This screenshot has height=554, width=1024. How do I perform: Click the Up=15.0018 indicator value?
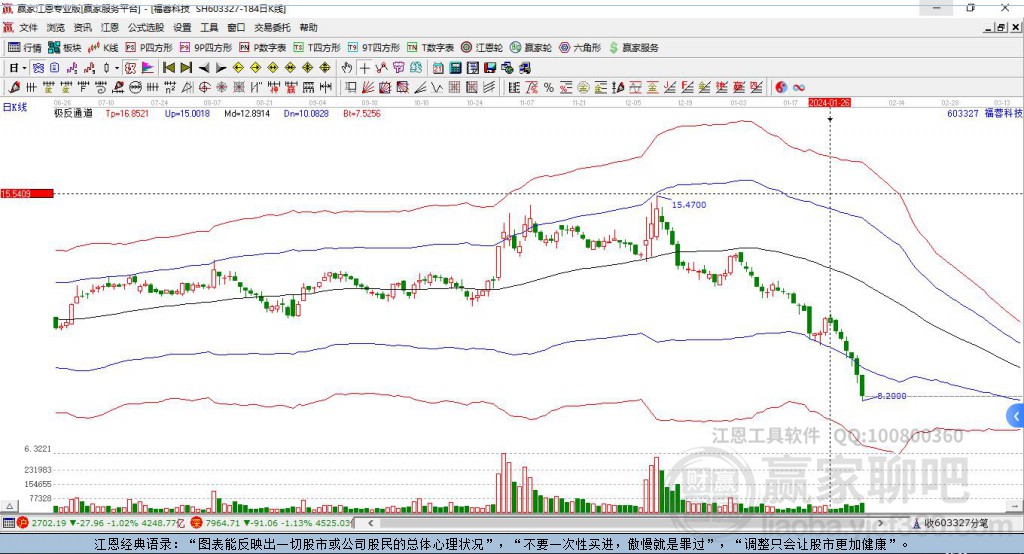point(187,114)
